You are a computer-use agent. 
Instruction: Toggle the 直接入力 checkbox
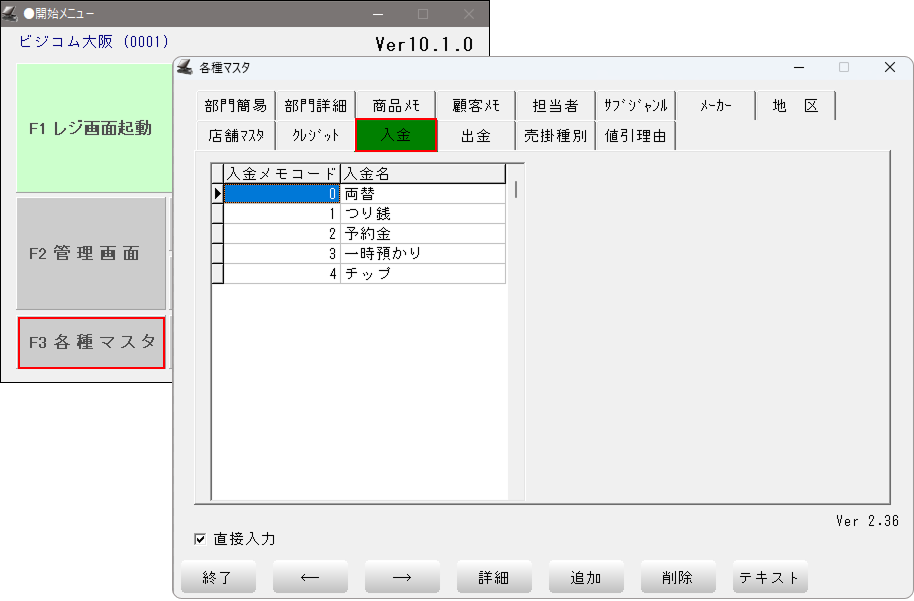(x=200, y=539)
